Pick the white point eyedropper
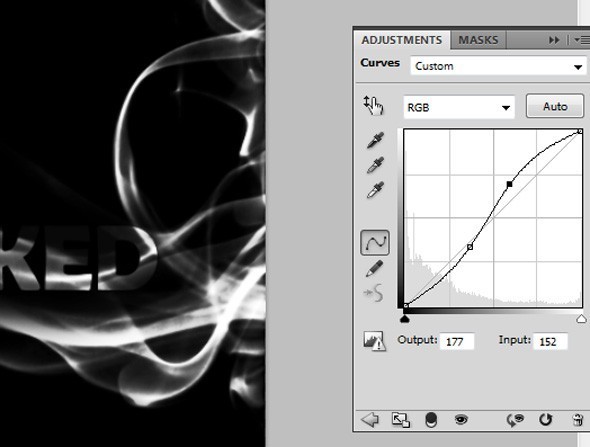Viewport: 590px width, 447px height. (x=375, y=190)
